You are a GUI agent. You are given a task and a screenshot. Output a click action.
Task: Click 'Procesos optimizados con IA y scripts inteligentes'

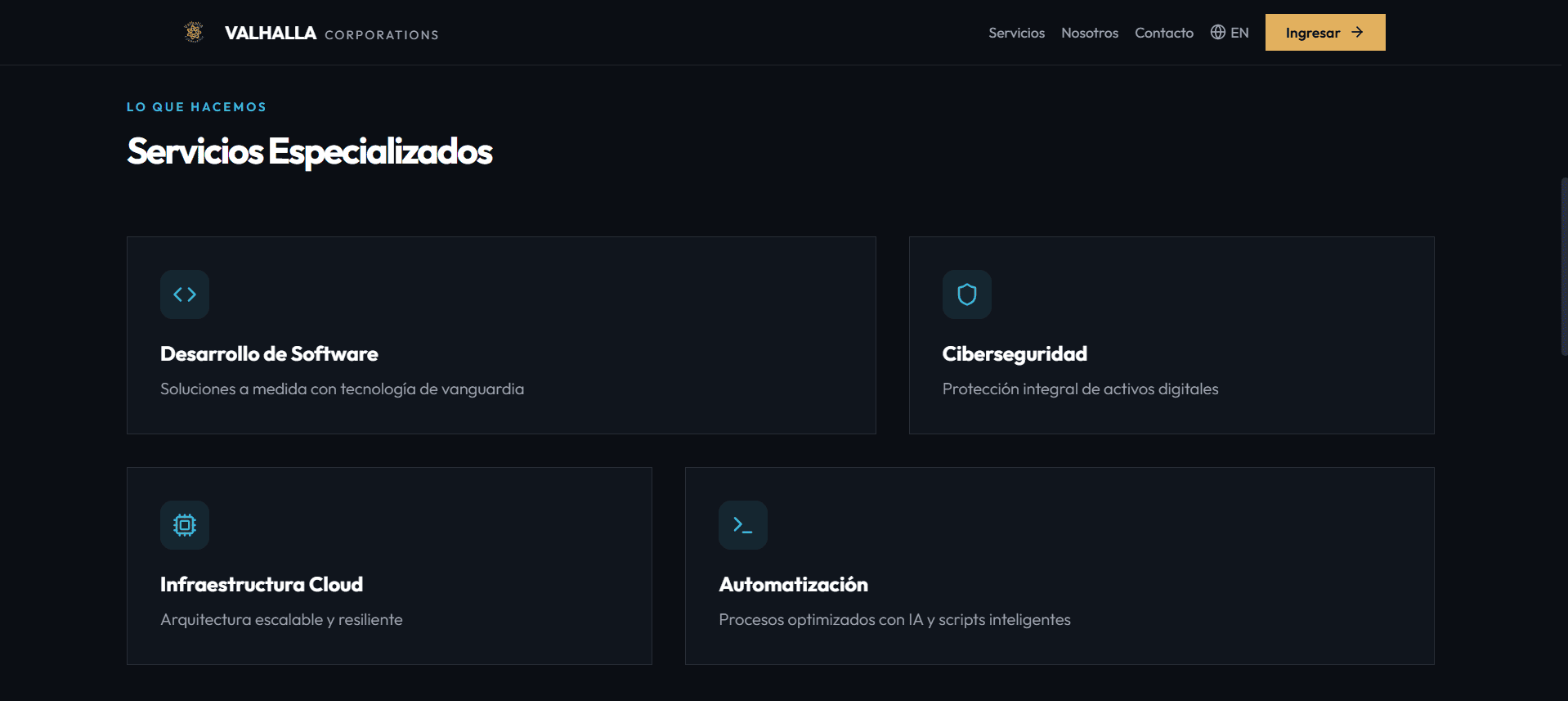894,619
